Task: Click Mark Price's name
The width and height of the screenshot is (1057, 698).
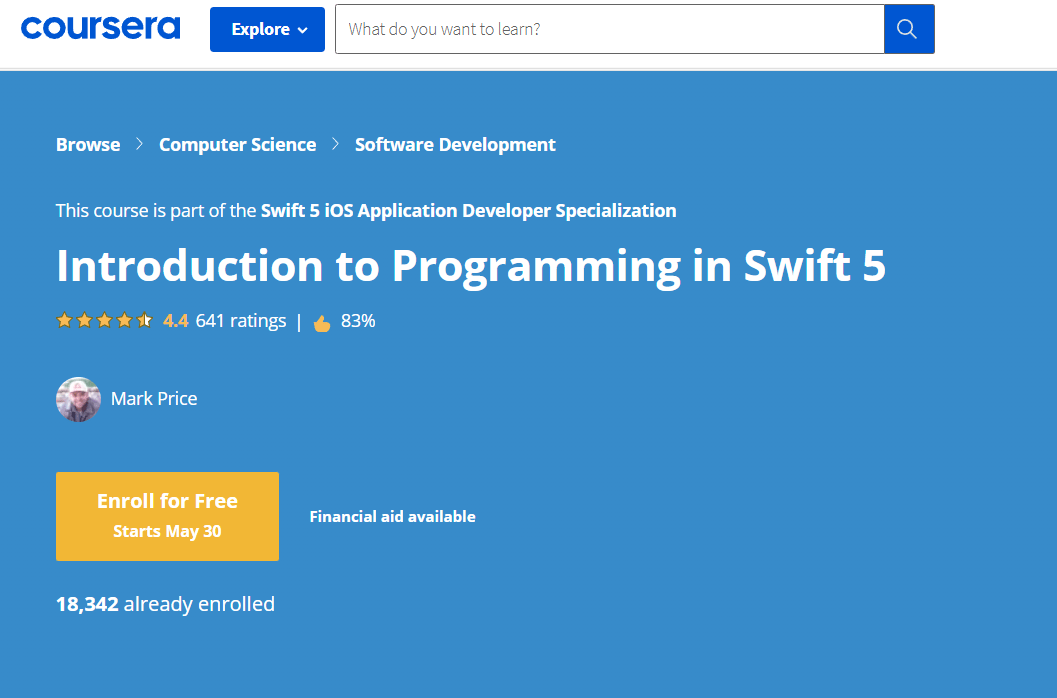Action: (153, 398)
